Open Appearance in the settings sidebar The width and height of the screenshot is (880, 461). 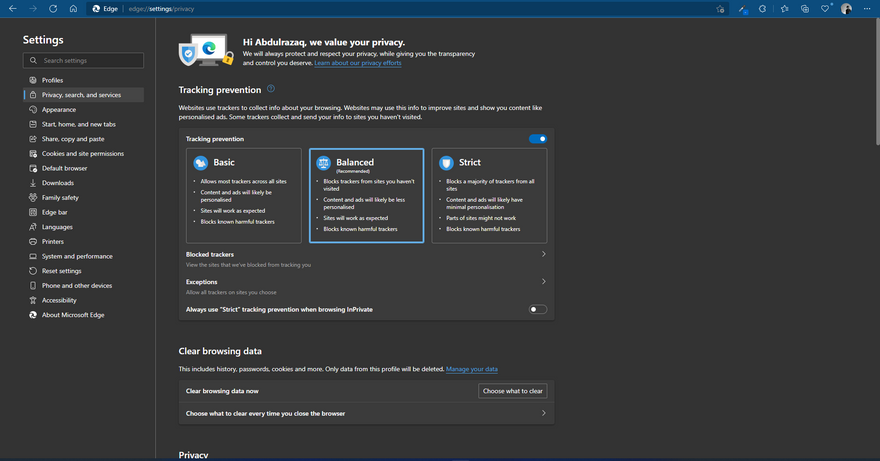coord(59,110)
